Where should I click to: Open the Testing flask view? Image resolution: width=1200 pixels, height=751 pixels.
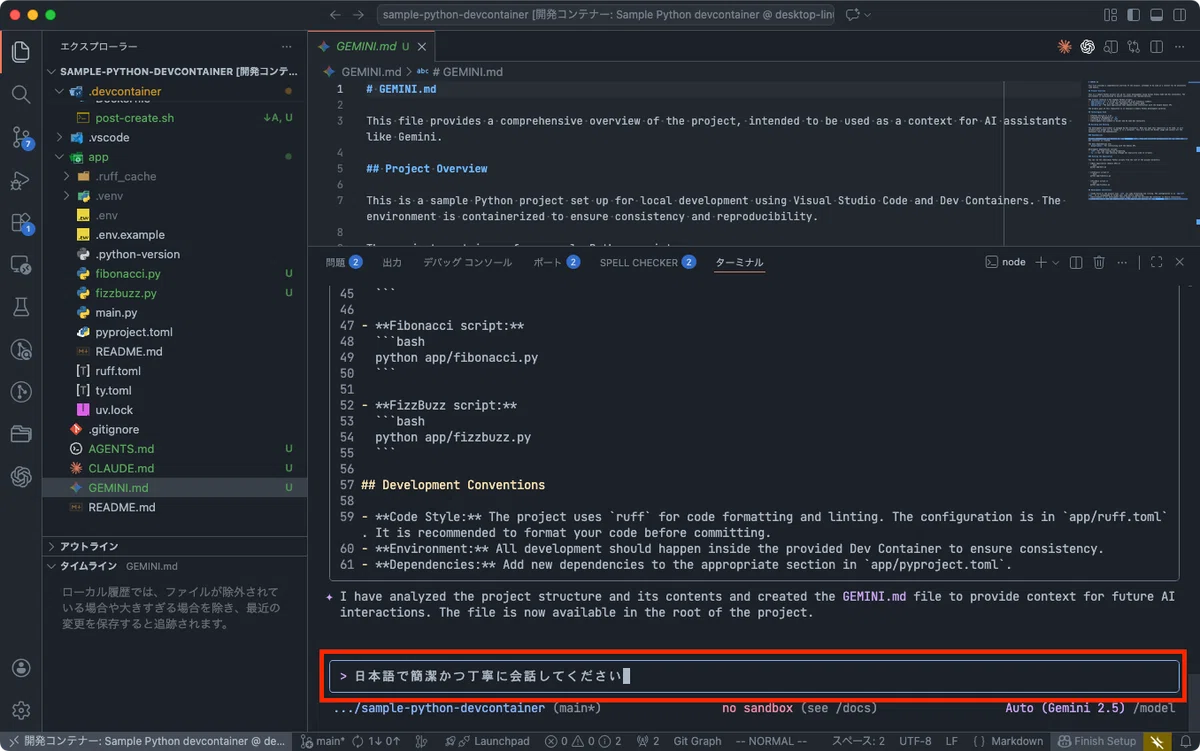tap(21, 307)
